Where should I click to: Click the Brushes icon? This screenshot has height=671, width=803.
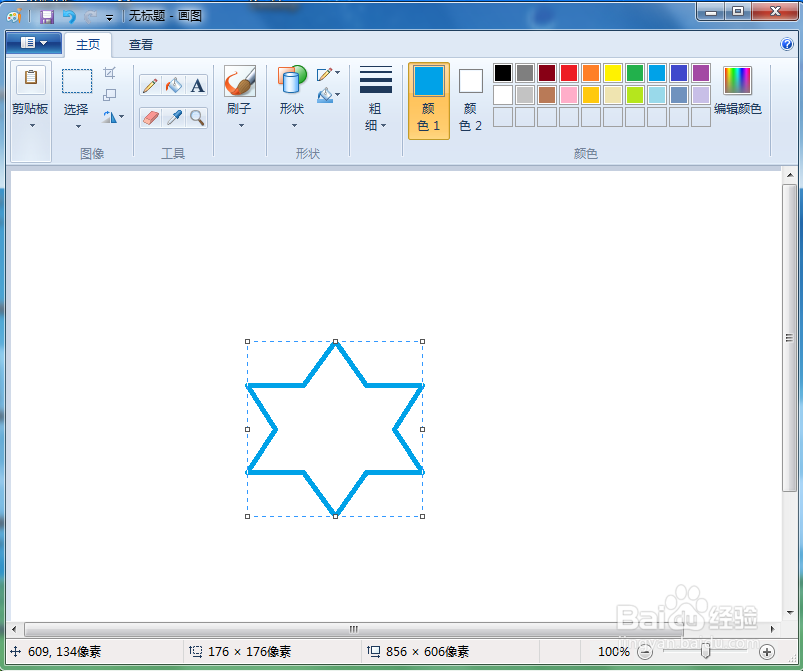tap(240, 81)
